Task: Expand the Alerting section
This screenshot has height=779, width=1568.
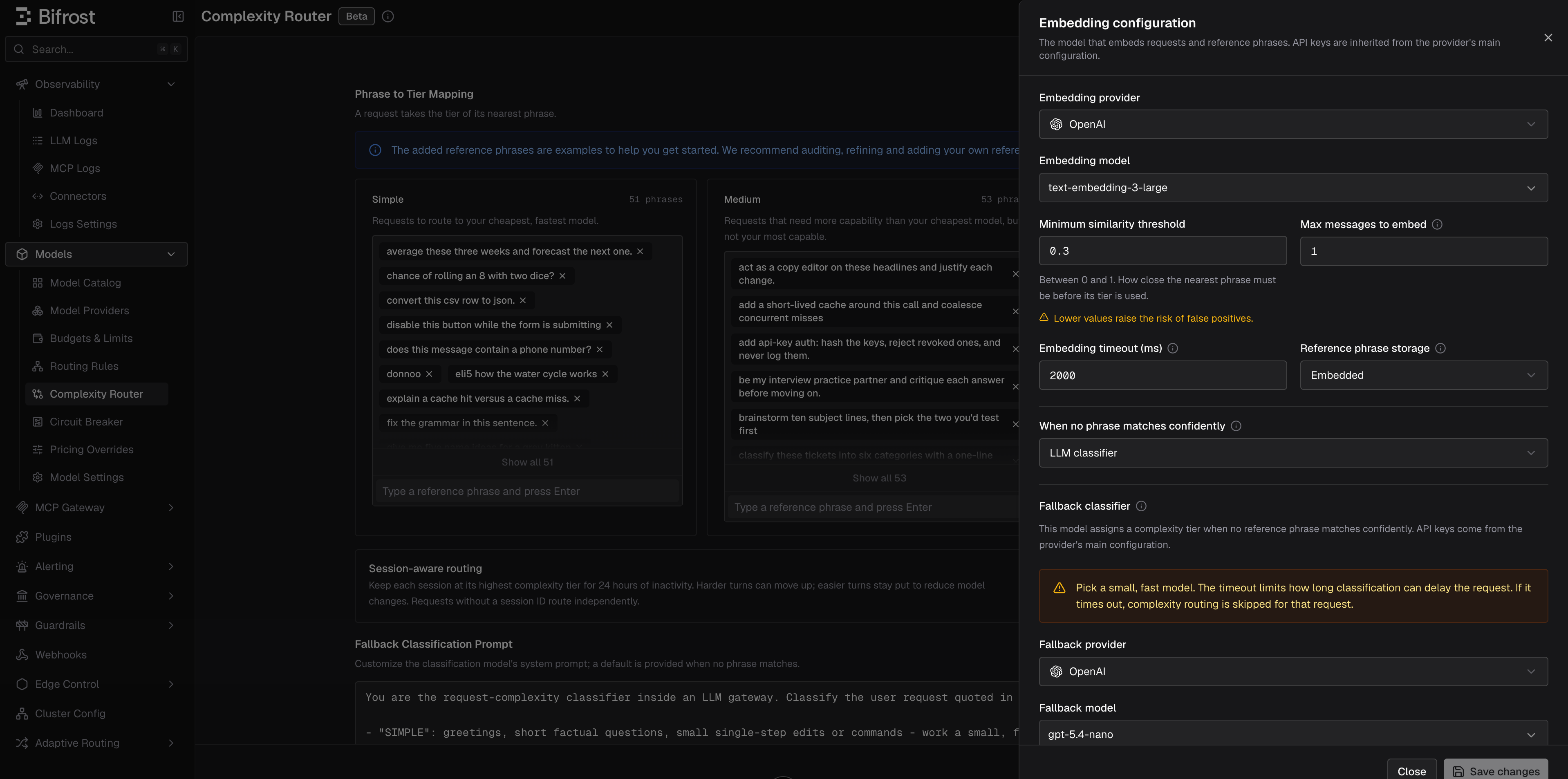Action: (96, 566)
